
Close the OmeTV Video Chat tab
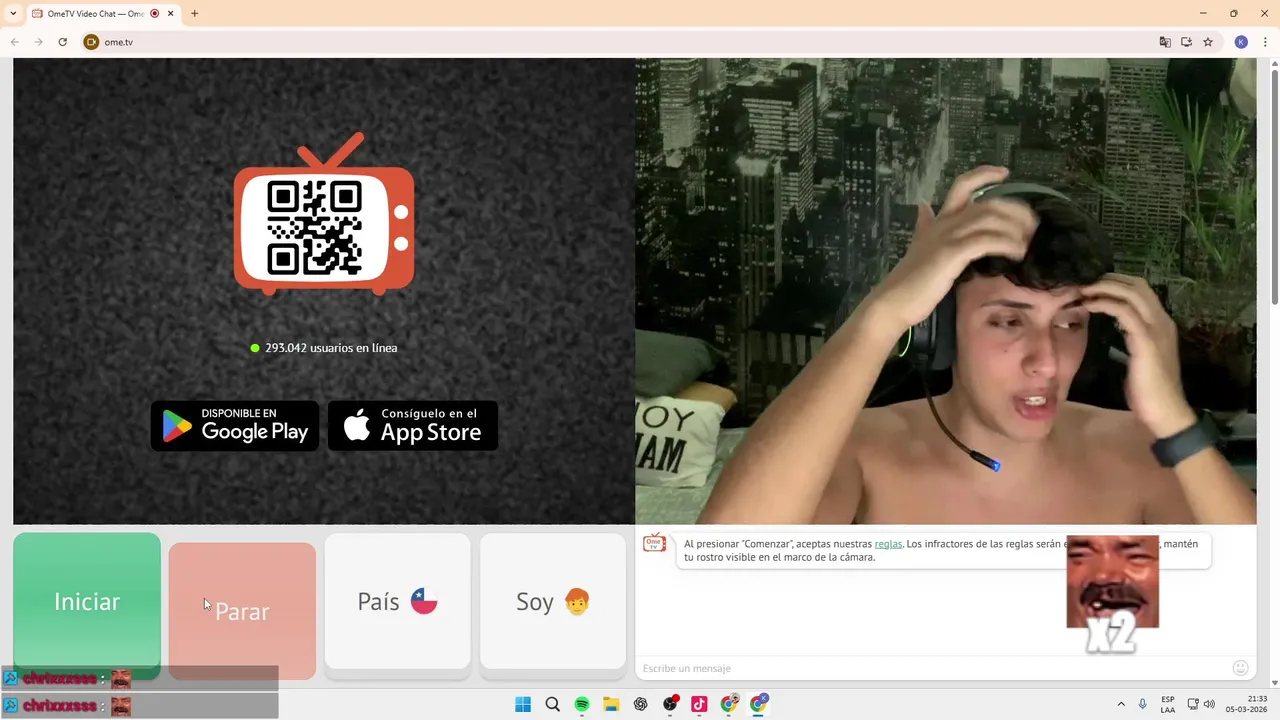pos(171,14)
